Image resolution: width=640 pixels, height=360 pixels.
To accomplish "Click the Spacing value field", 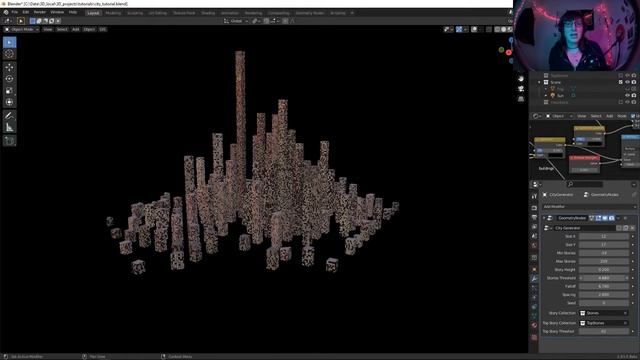I will [604, 295].
